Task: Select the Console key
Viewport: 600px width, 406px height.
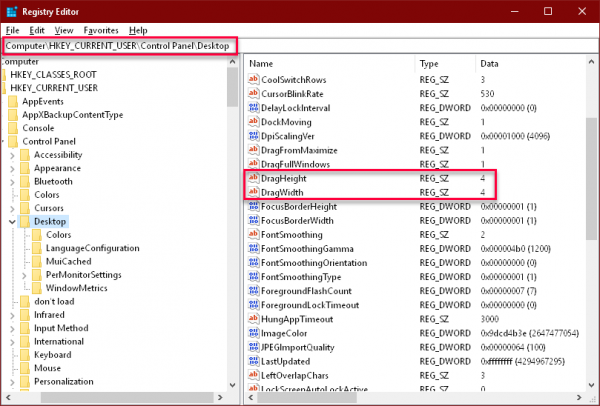Action: coord(38,128)
